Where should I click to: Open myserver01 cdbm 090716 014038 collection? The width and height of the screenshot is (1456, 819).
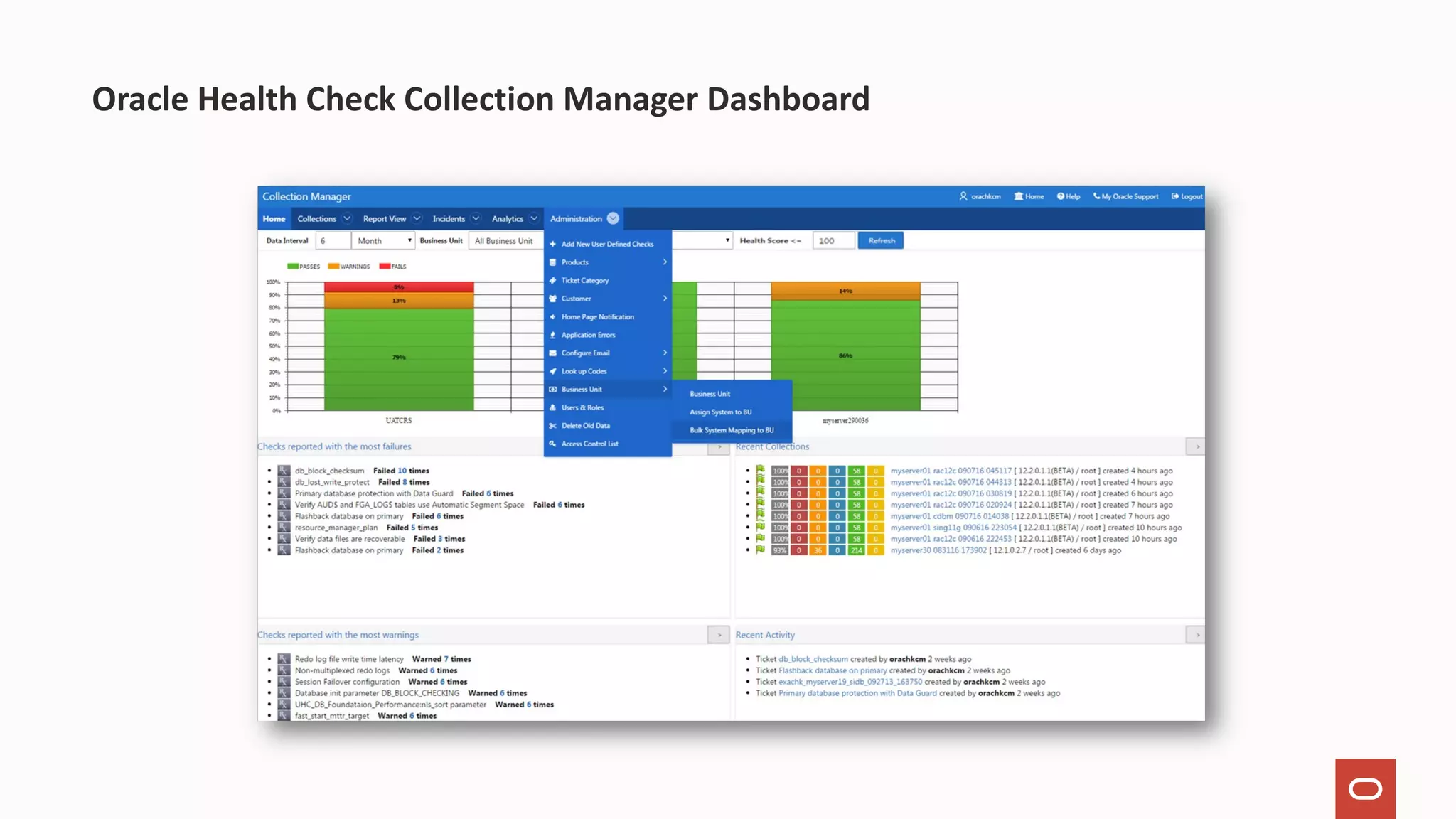click(949, 516)
